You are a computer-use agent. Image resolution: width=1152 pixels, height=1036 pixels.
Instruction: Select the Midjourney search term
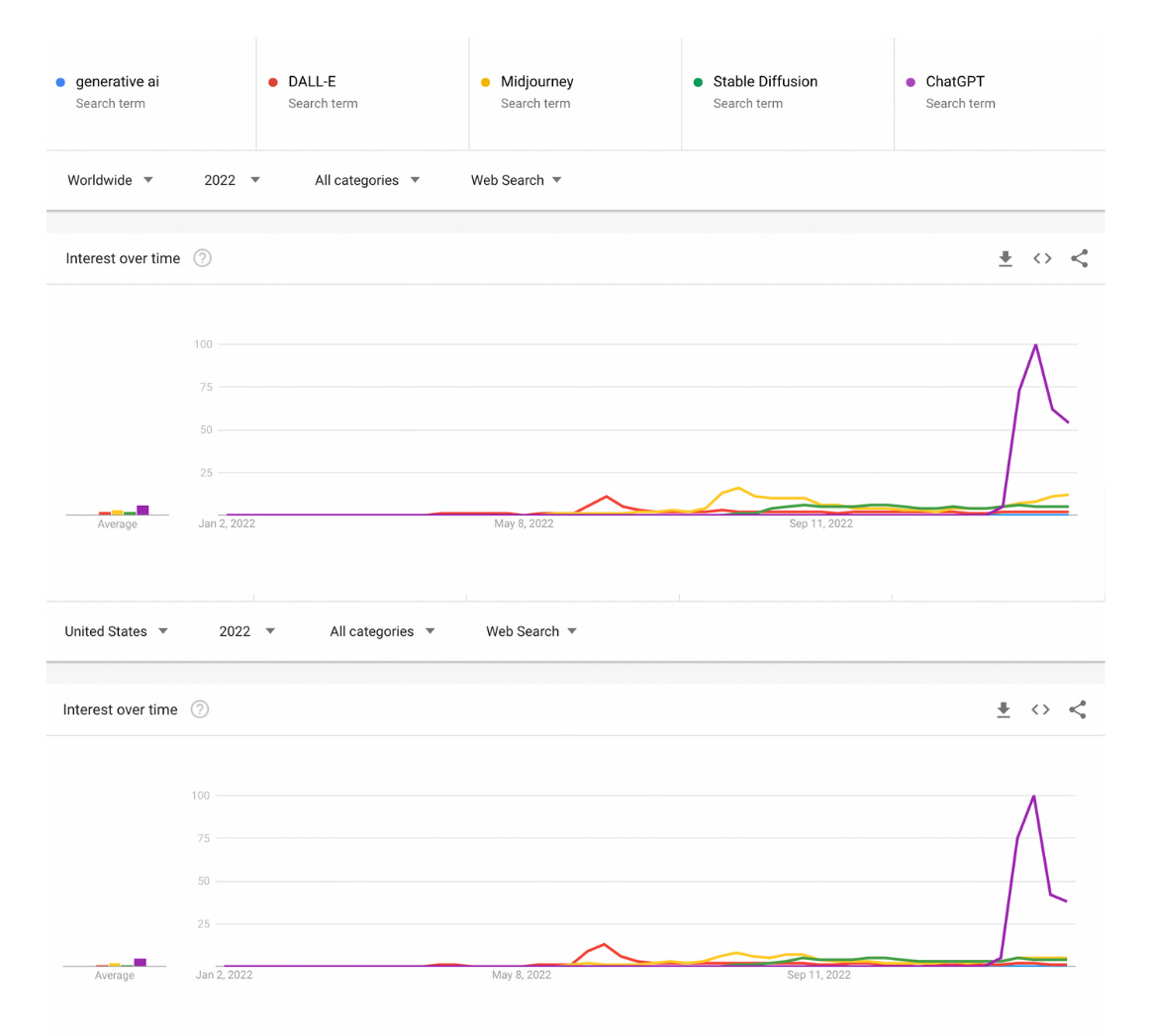[575, 93]
